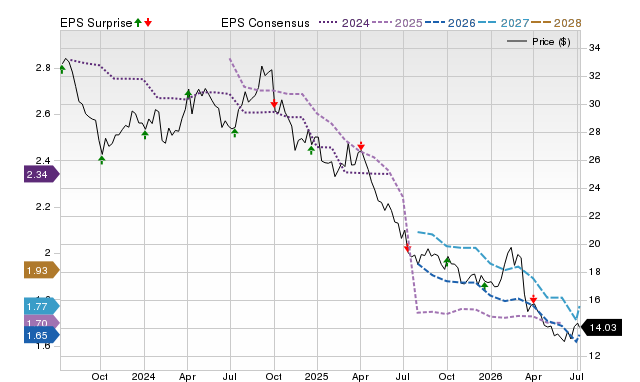Click the red surprise arrow at Oct 2024
The image size is (640, 382).
click(x=274, y=103)
